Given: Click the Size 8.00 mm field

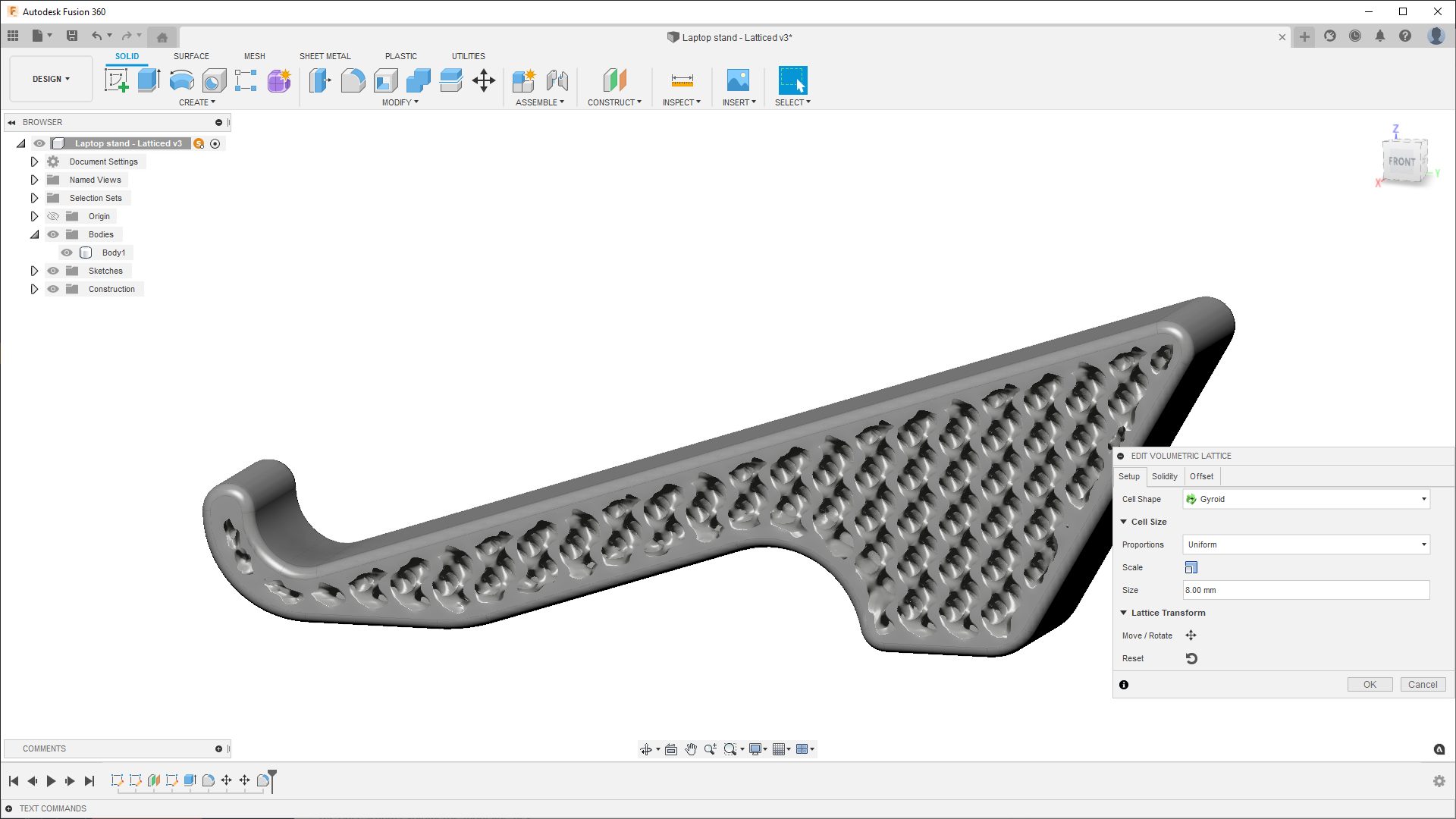Looking at the screenshot, I should click(x=1306, y=590).
